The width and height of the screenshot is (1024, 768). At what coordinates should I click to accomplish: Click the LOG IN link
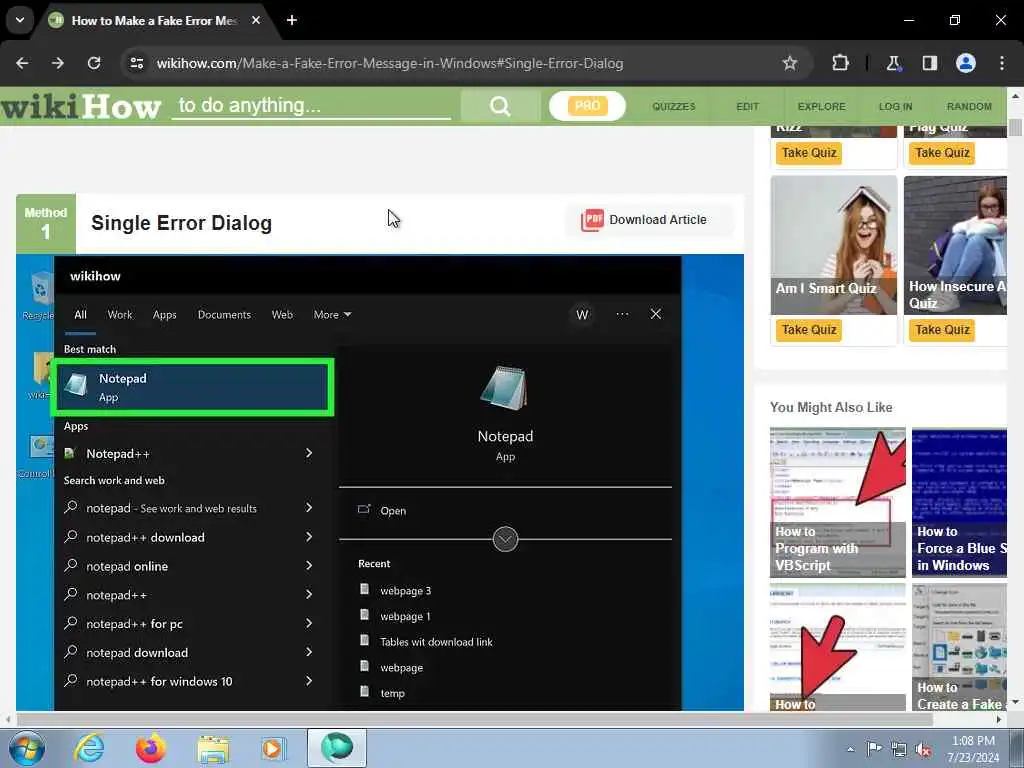(895, 106)
